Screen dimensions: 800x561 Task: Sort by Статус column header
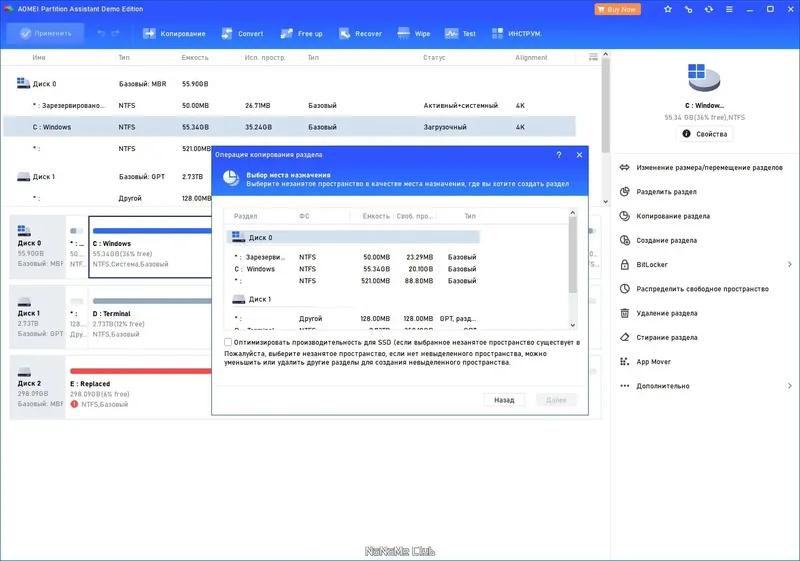click(434, 58)
